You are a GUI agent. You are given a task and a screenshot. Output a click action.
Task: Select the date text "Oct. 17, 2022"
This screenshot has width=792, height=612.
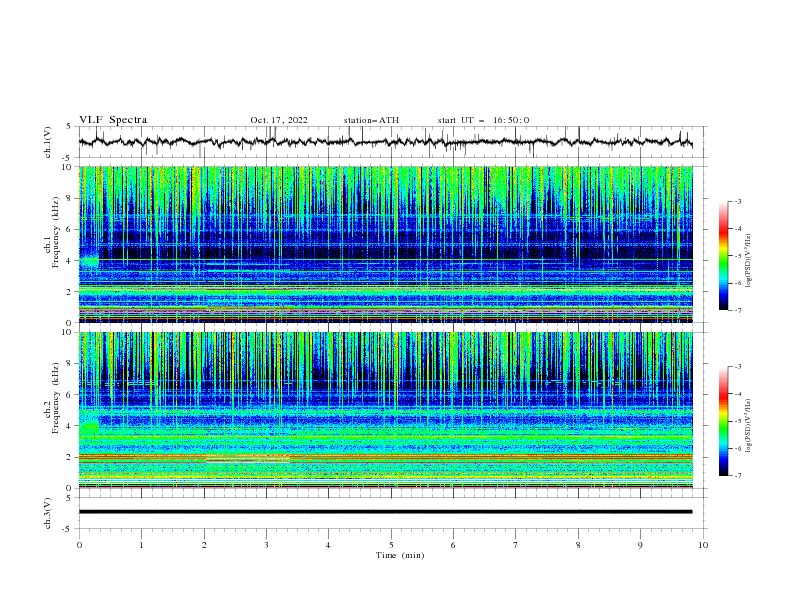[279, 120]
